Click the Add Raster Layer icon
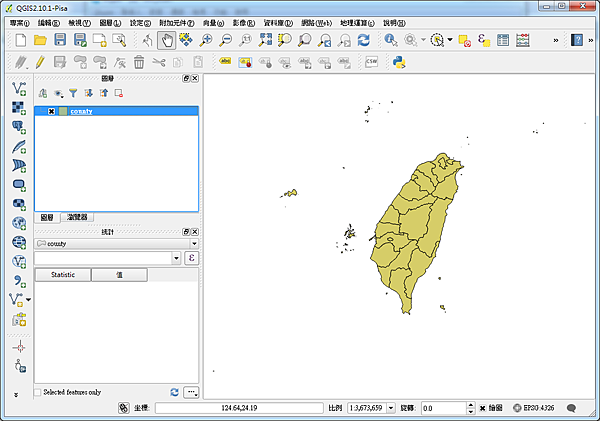The image size is (600, 421). tap(19, 108)
